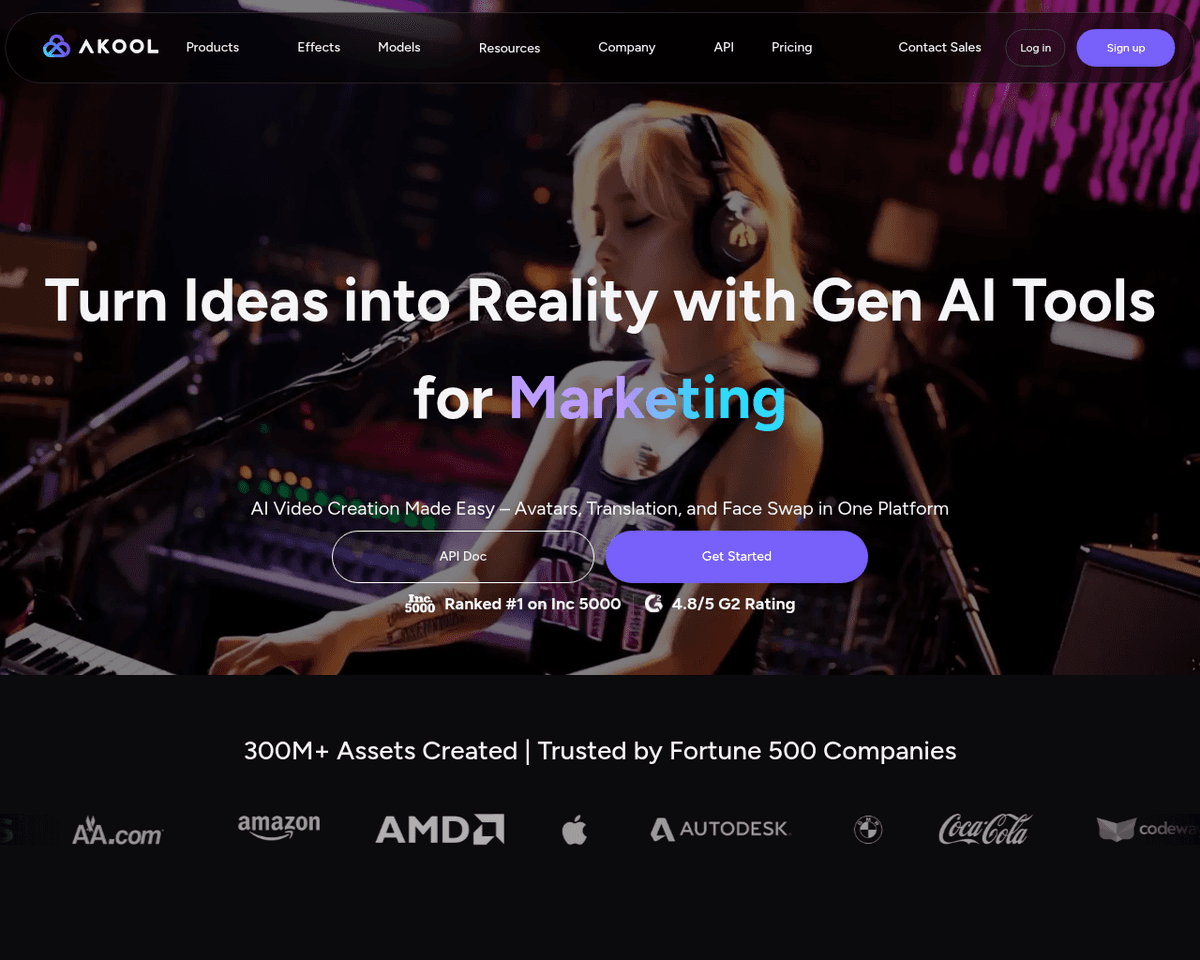Open the API Doc button
The image size is (1200, 960).
(x=463, y=556)
